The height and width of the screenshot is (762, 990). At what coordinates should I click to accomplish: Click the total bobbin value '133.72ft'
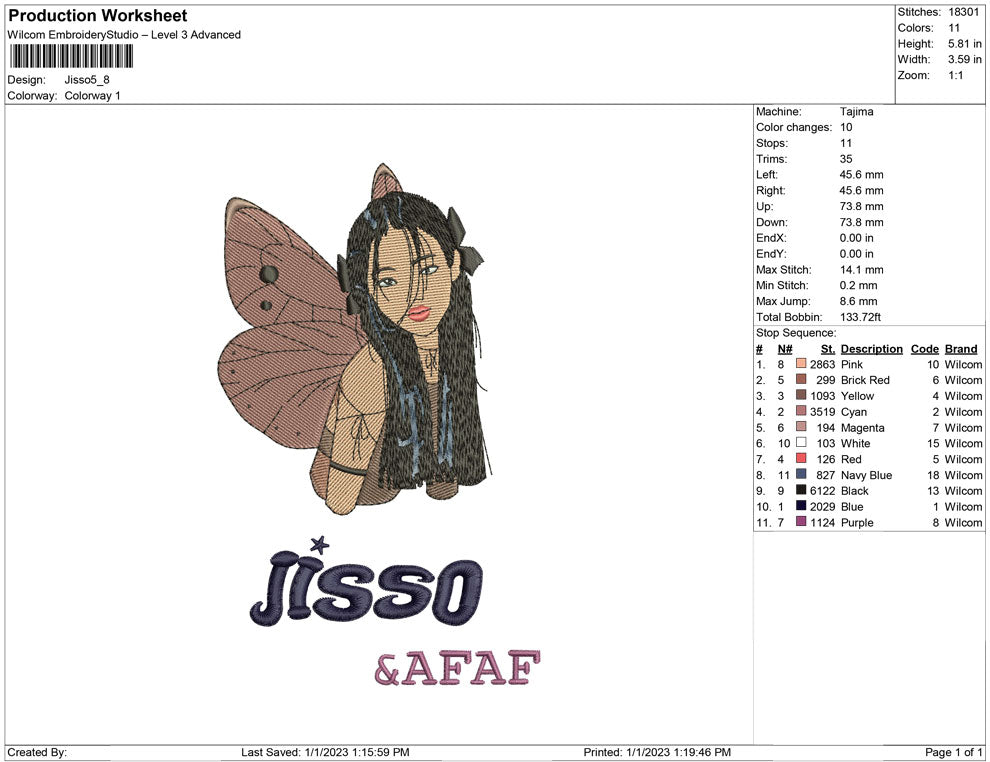coord(860,317)
